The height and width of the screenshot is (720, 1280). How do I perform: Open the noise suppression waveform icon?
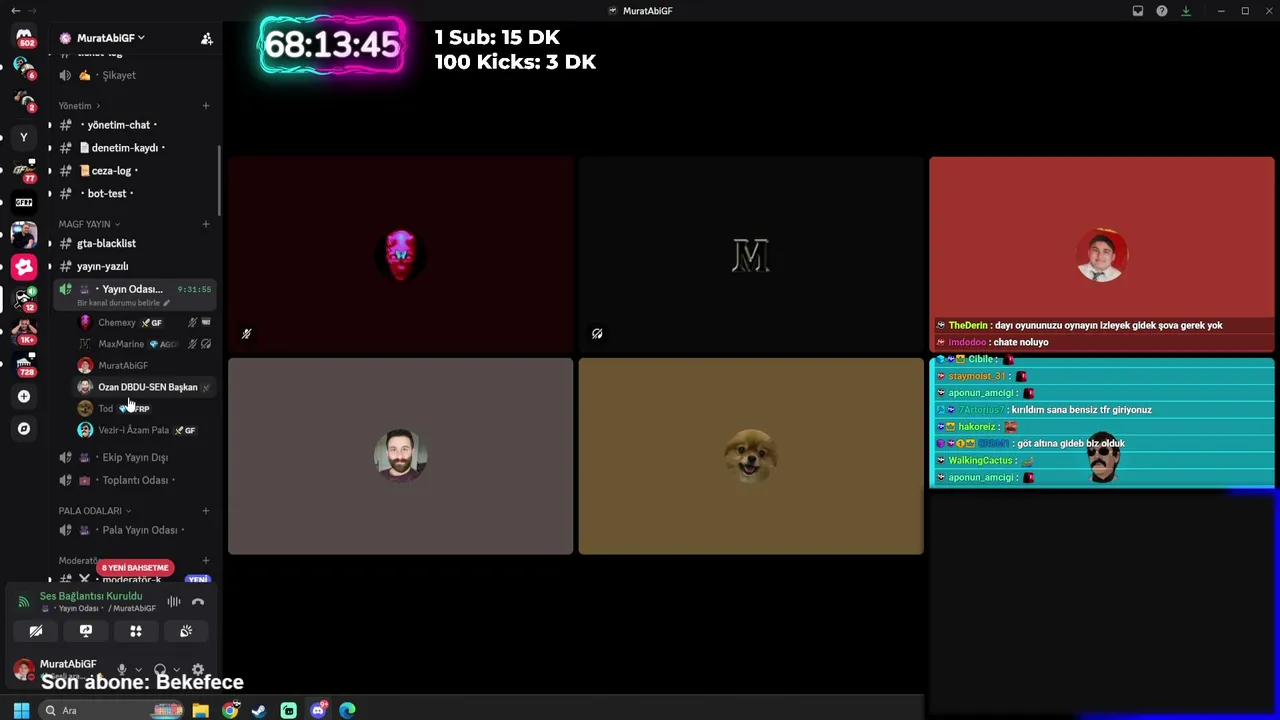pyautogui.click(x=174, y=602)
